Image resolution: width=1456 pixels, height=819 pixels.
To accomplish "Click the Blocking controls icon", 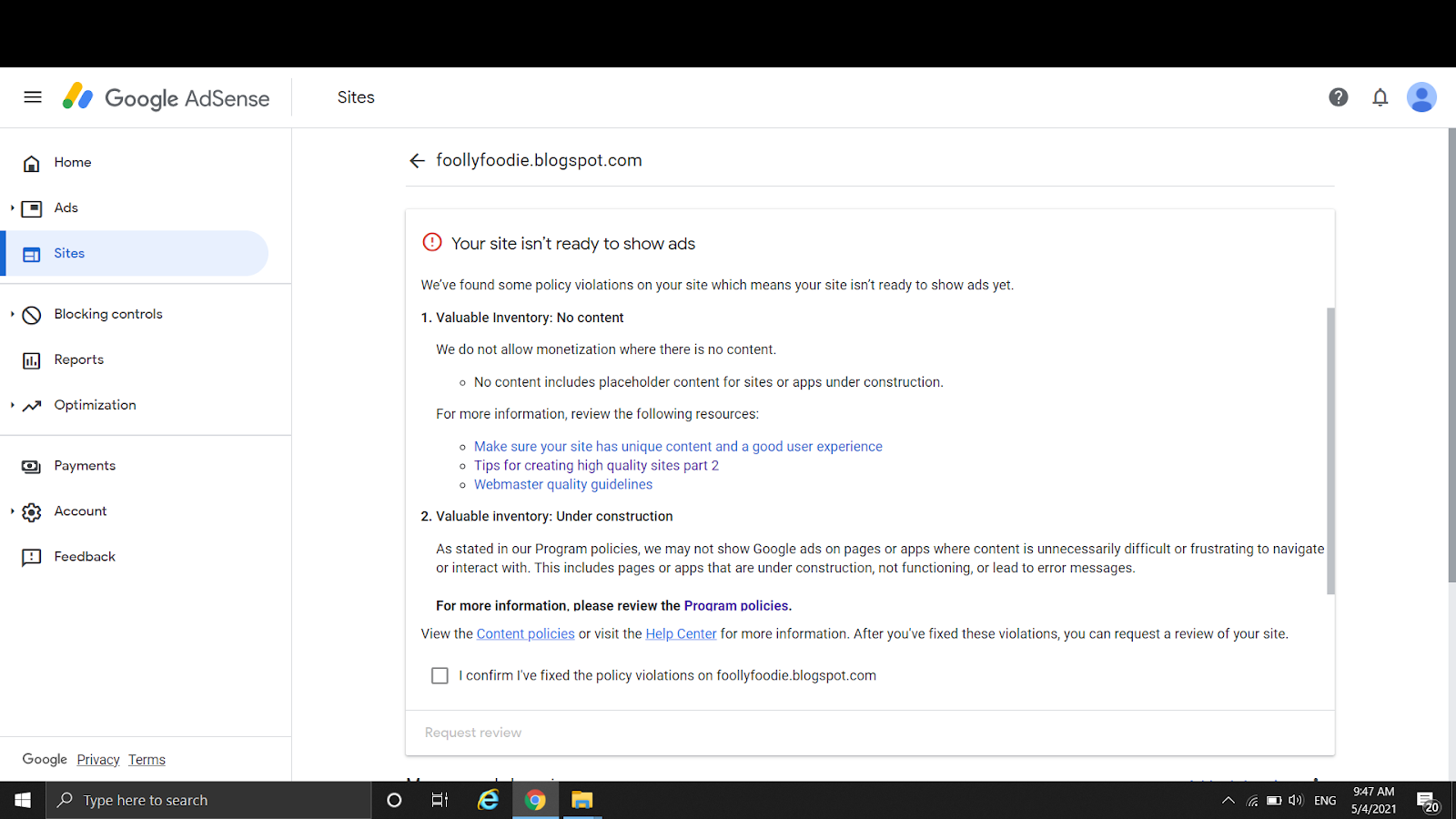I will [x=32, y=315].
